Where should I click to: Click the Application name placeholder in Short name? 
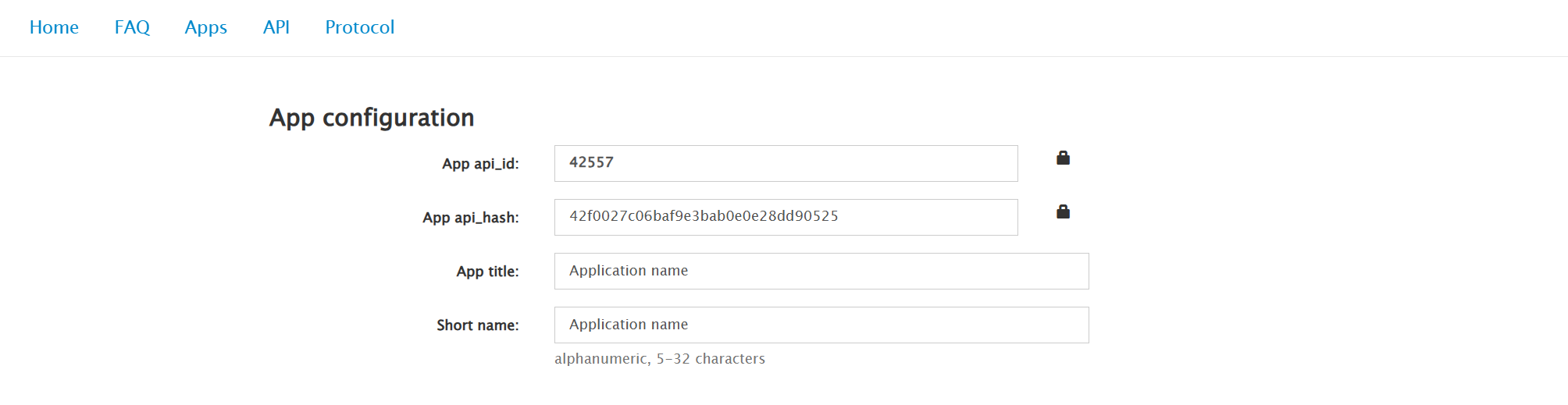(x=629, y=325)
